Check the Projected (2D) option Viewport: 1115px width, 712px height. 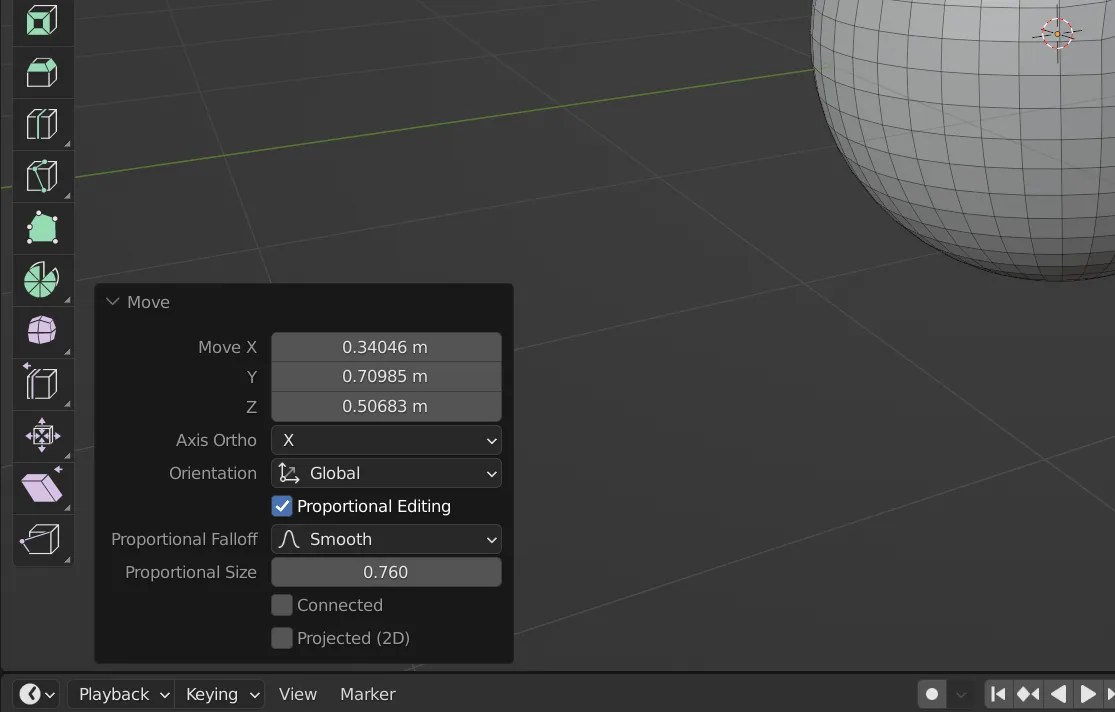click(x=281, y=638)
